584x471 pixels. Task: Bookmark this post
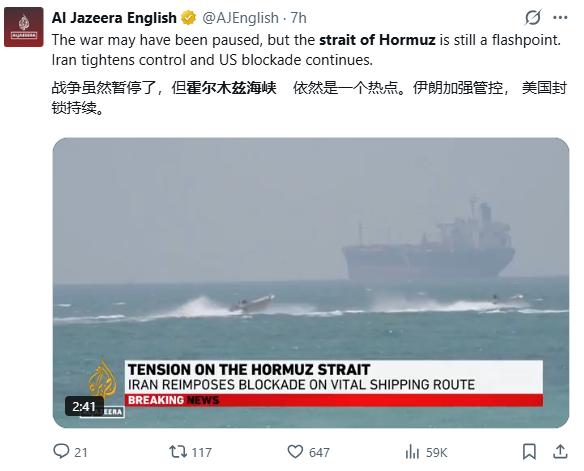tap(529, 452)
